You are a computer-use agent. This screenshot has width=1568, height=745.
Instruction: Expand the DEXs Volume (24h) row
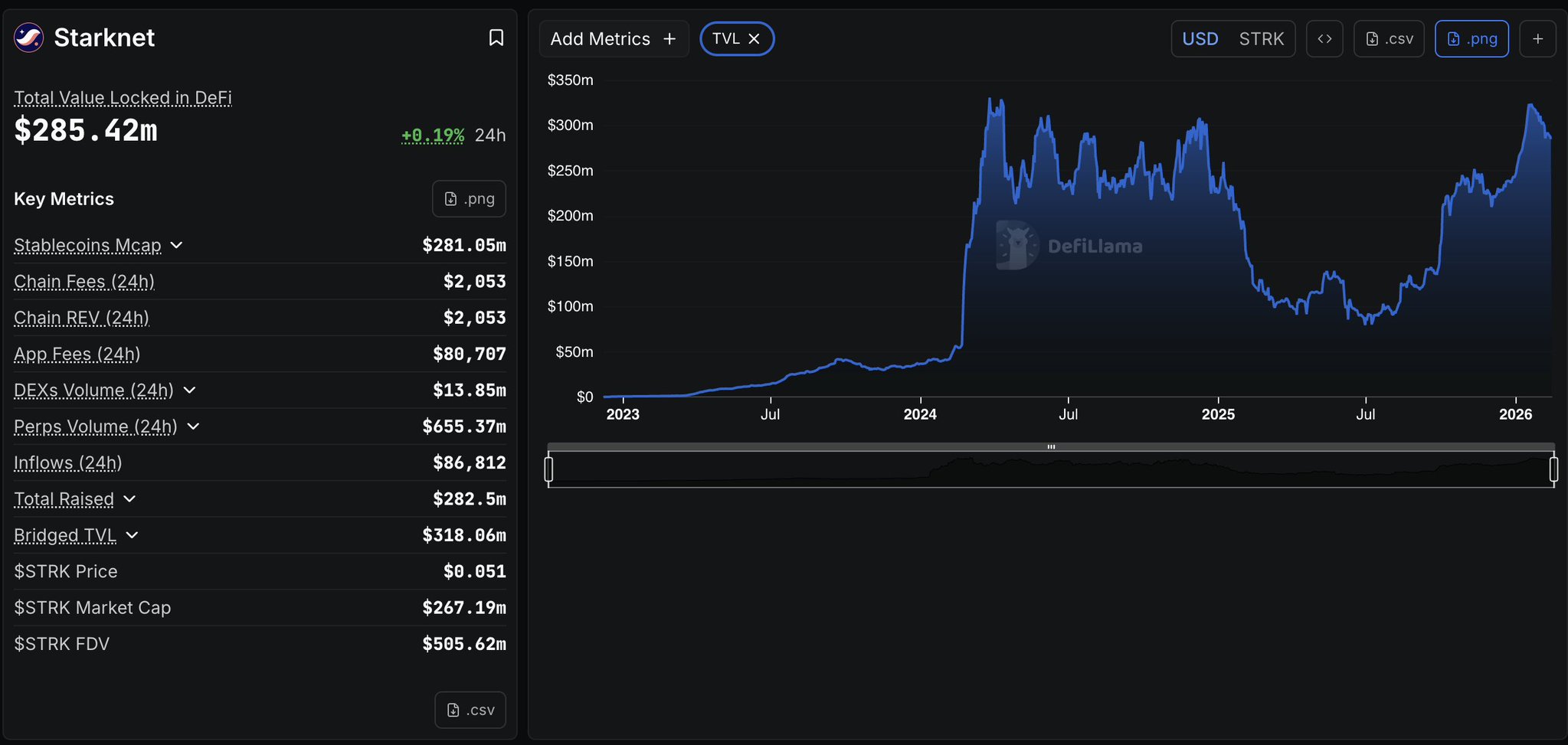[x=190, y=390]
